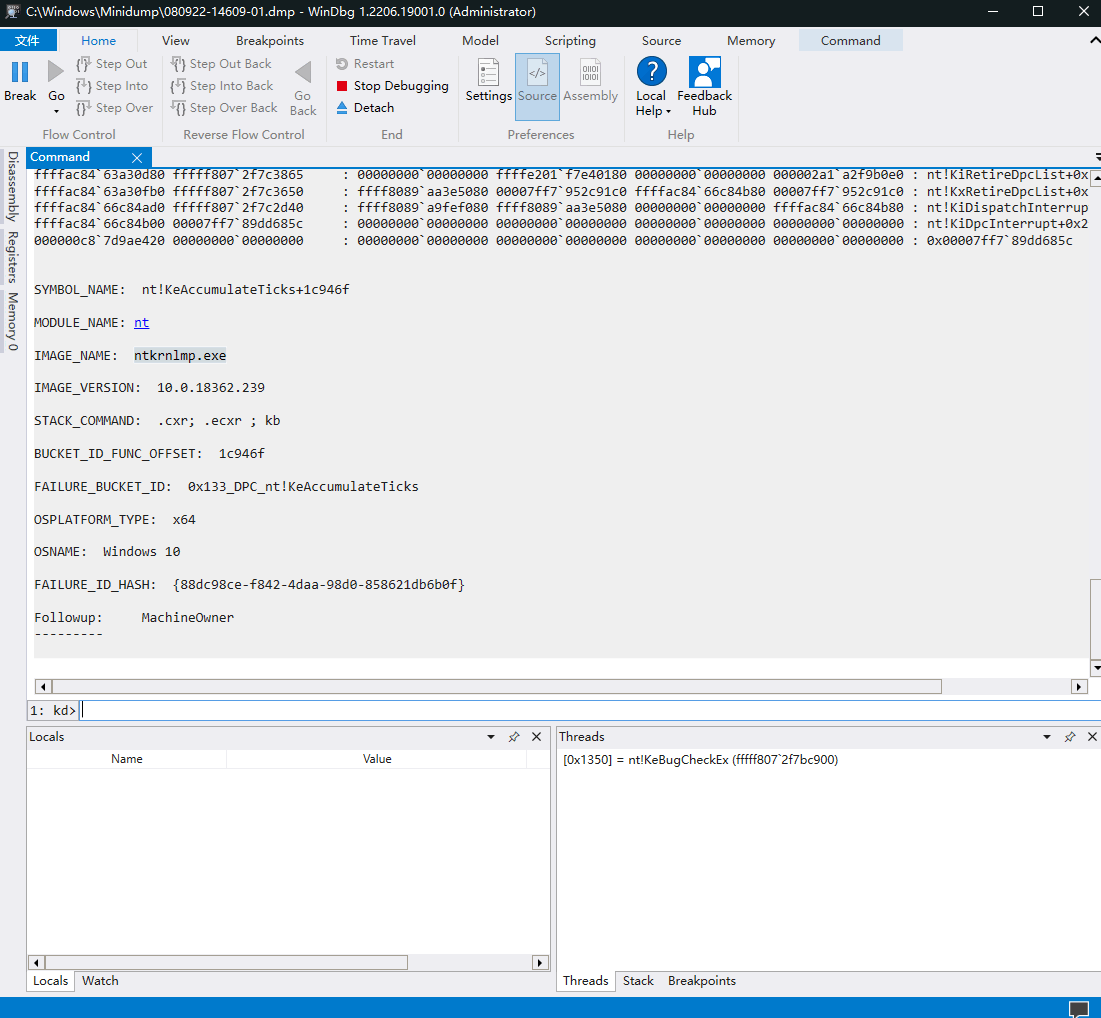1101x1018 pixels.
Task: Collapse the ribbon with the chevron
Action: pyautogui.click(x=1093, y=41)
